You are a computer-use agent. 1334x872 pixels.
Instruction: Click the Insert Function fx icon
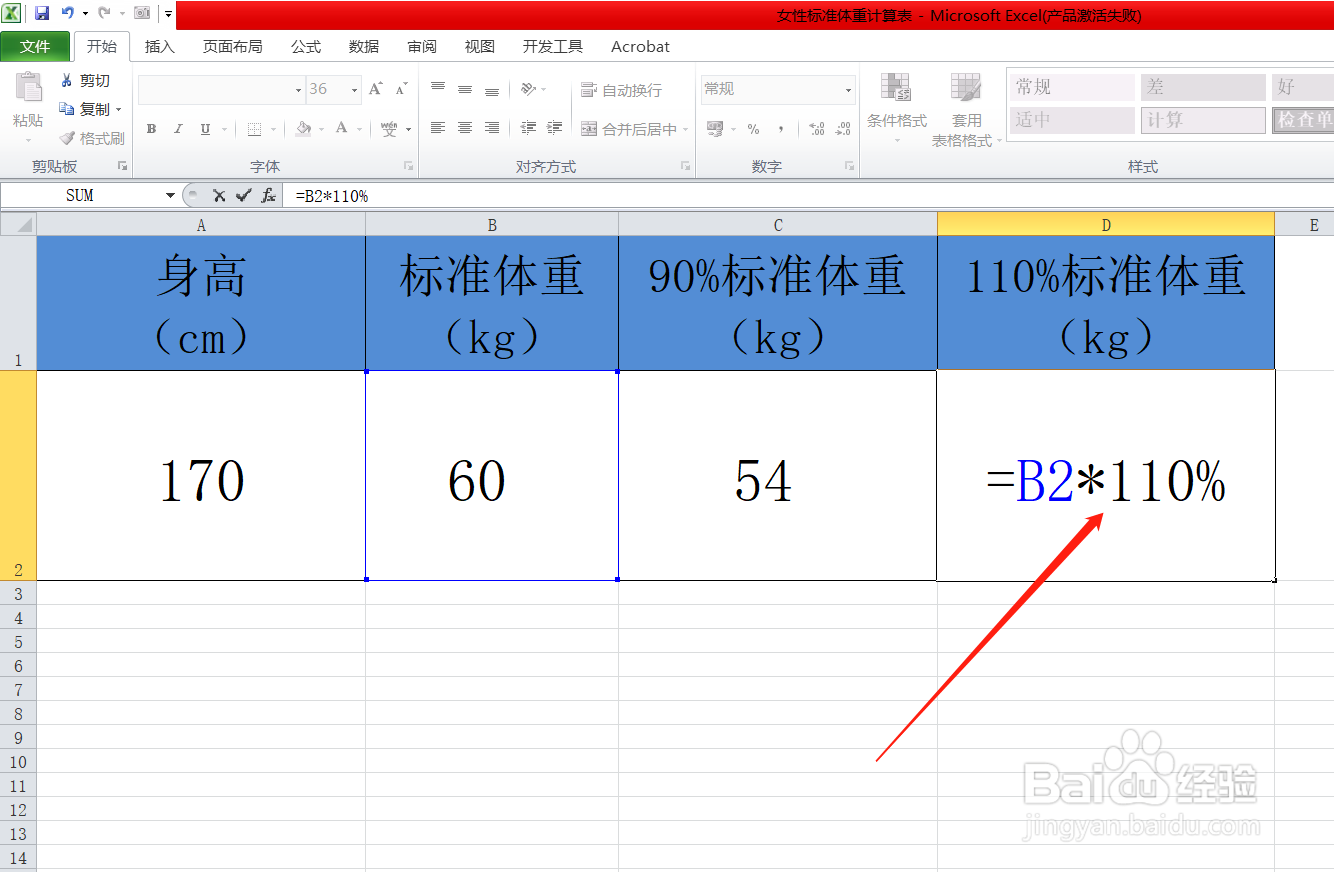(268, 196)
